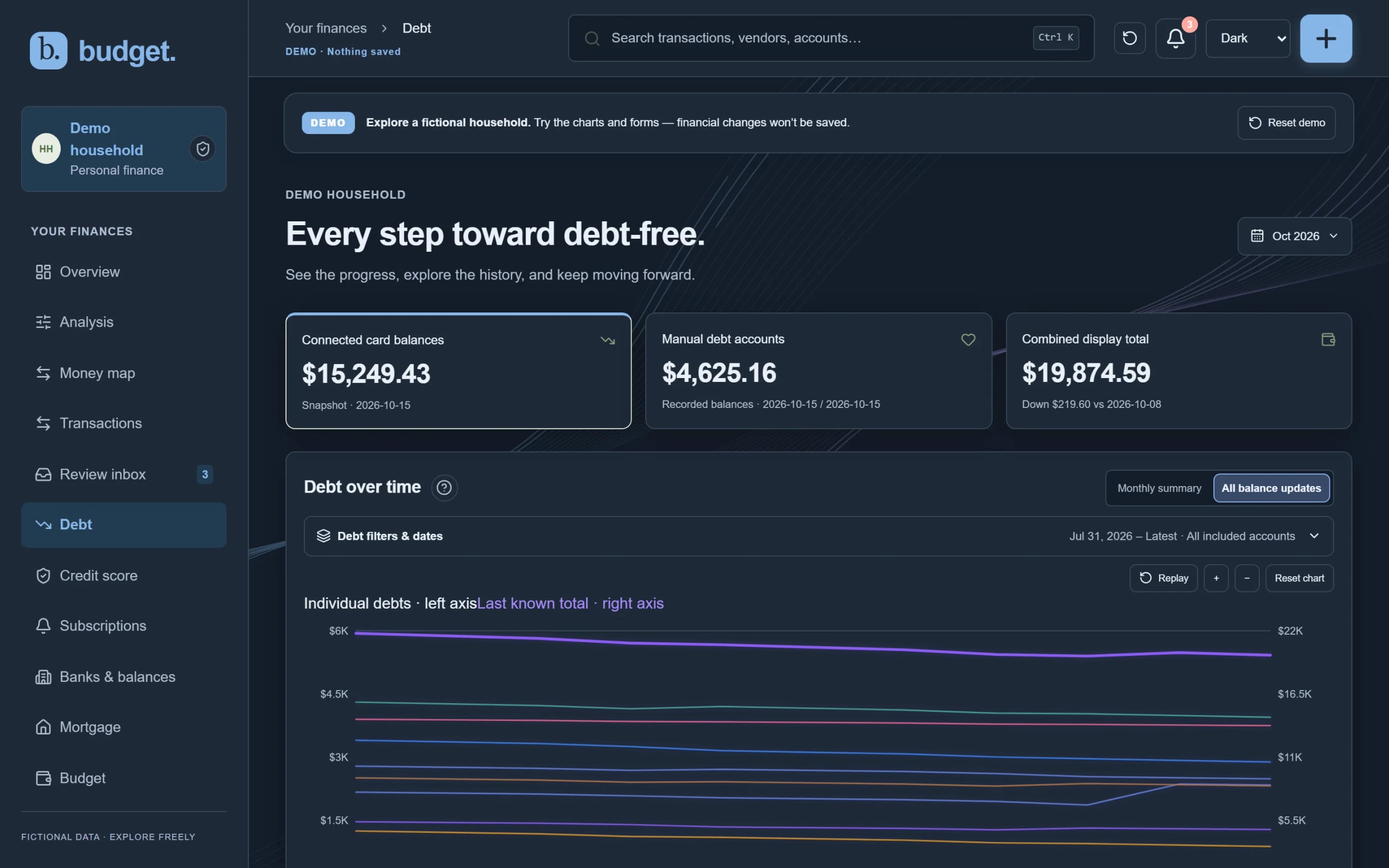Image resolution: width=1389 pixels, height=868 pixels.
Task: Open Mortgage in sidebar
Action: [x=124, y=727]
